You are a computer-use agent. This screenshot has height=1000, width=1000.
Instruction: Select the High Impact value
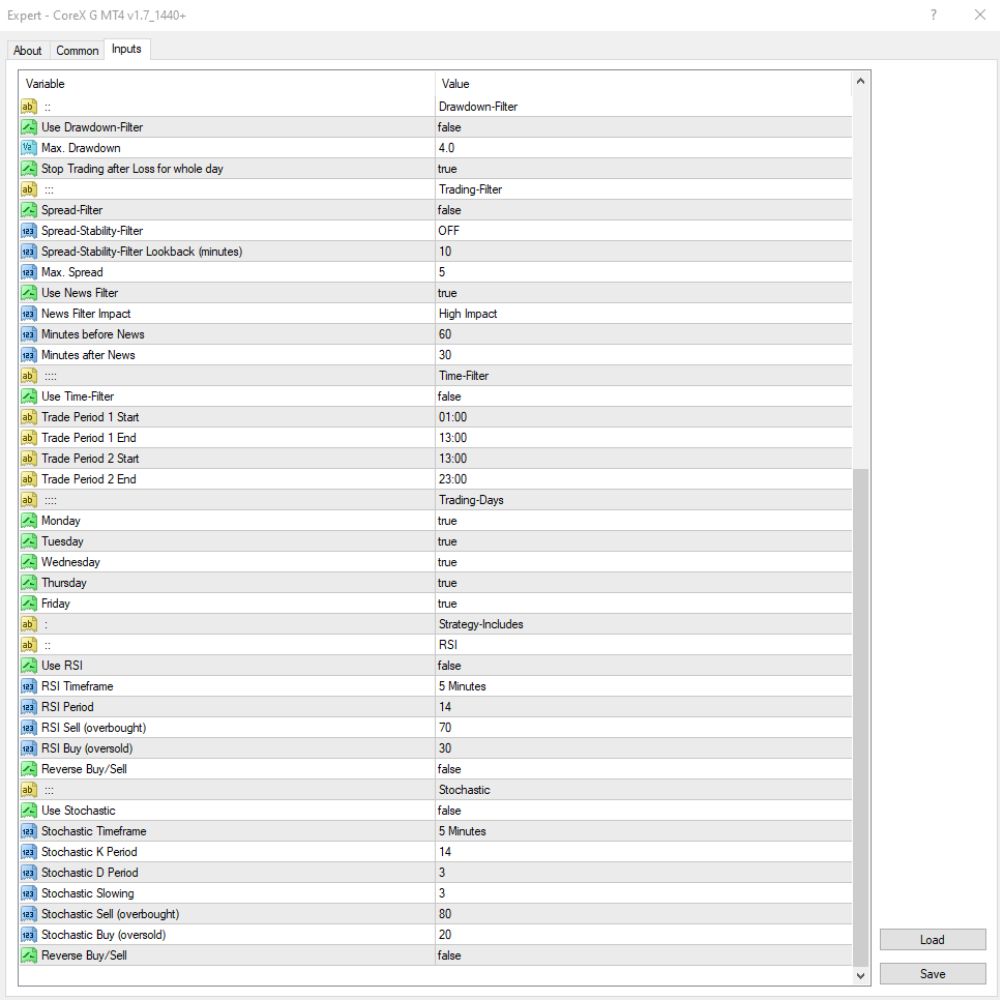tap(467, 314)
